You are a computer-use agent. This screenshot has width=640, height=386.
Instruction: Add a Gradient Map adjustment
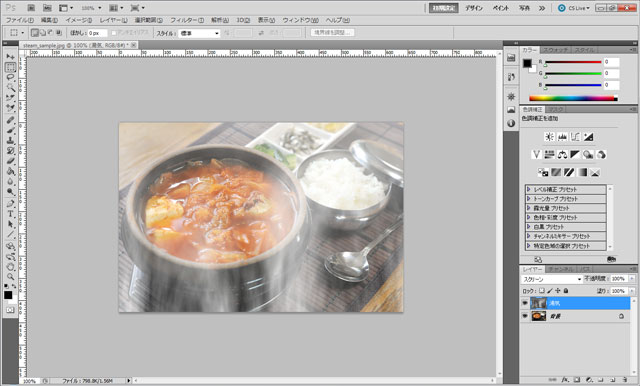[582, 172]
